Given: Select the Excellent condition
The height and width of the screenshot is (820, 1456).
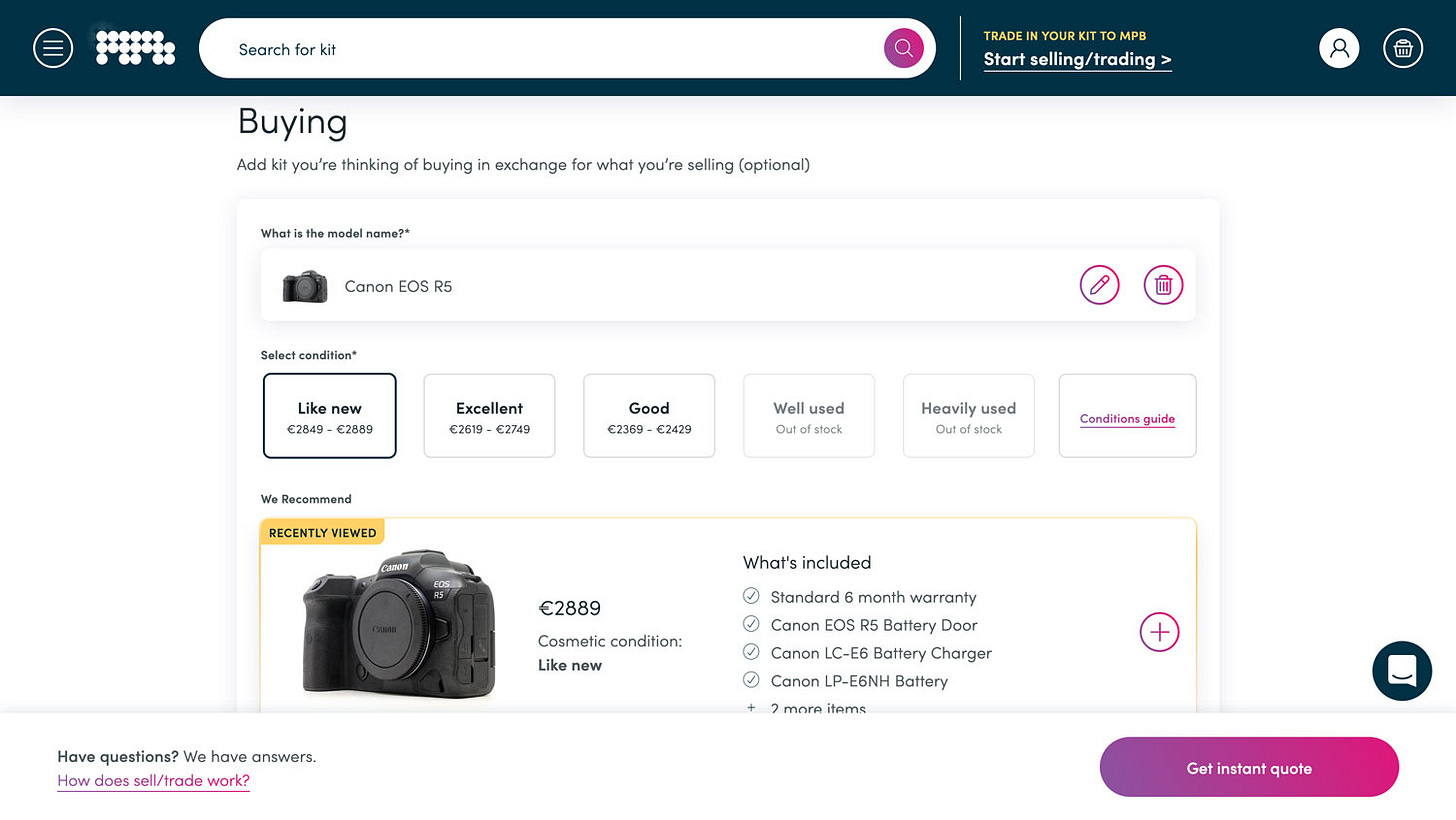Looking at the screenshot, I should (x=490, y=416).
